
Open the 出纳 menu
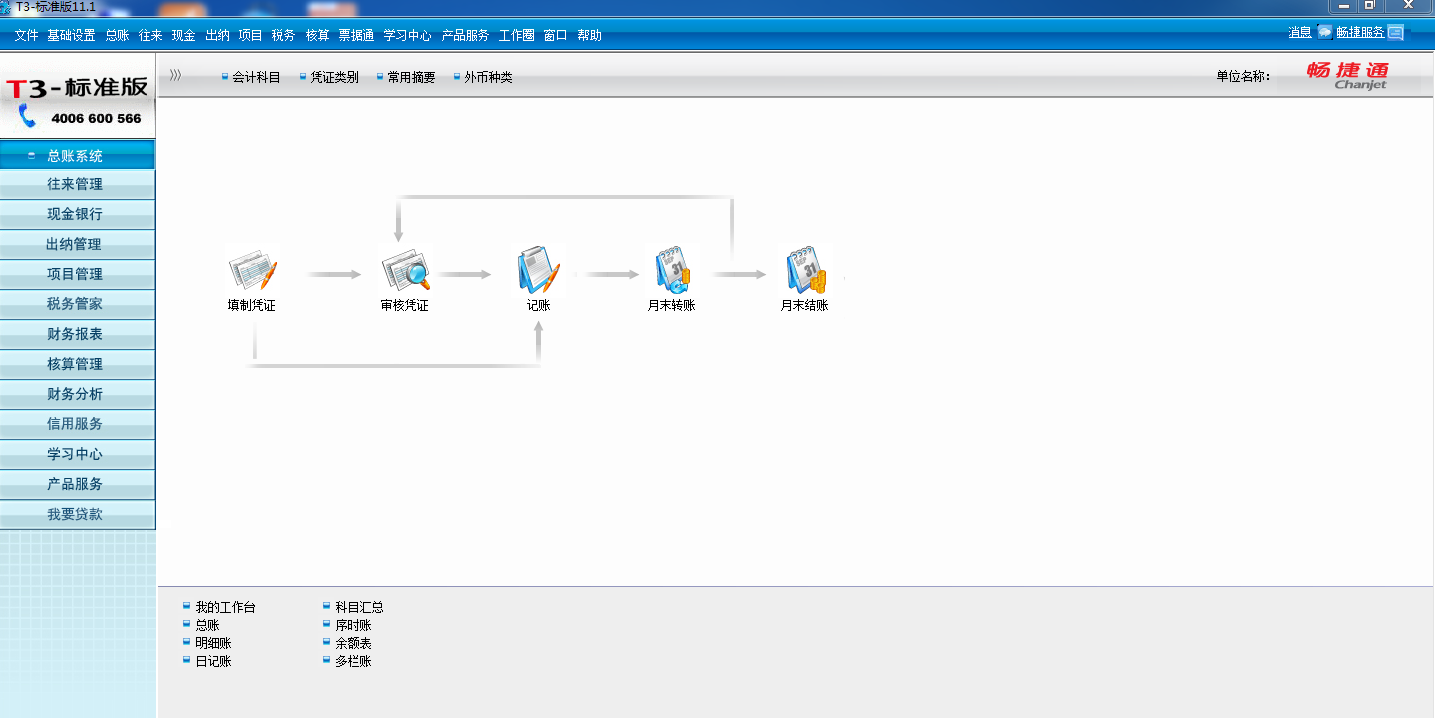point(217,35)
